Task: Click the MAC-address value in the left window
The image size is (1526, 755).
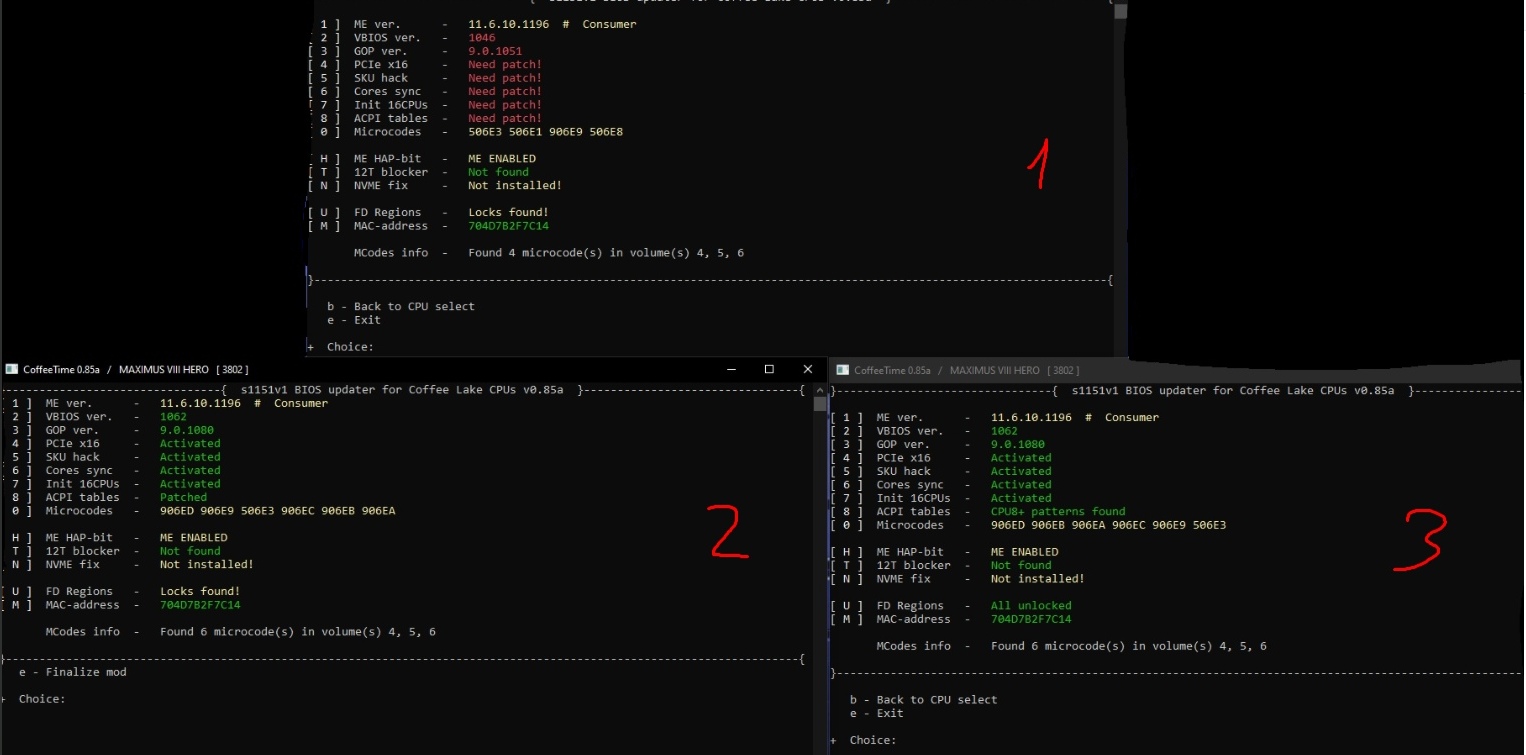Action: (x=200, y=605)
